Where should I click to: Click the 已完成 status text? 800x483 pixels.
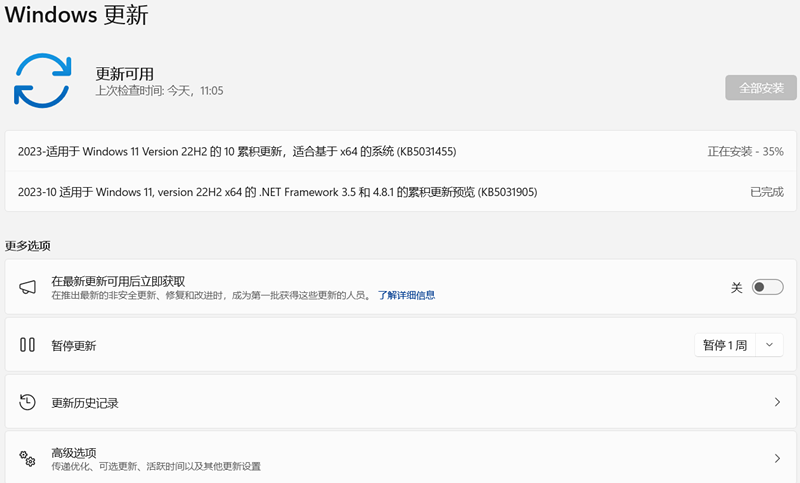pyautogui.click(x=767, y=192)
